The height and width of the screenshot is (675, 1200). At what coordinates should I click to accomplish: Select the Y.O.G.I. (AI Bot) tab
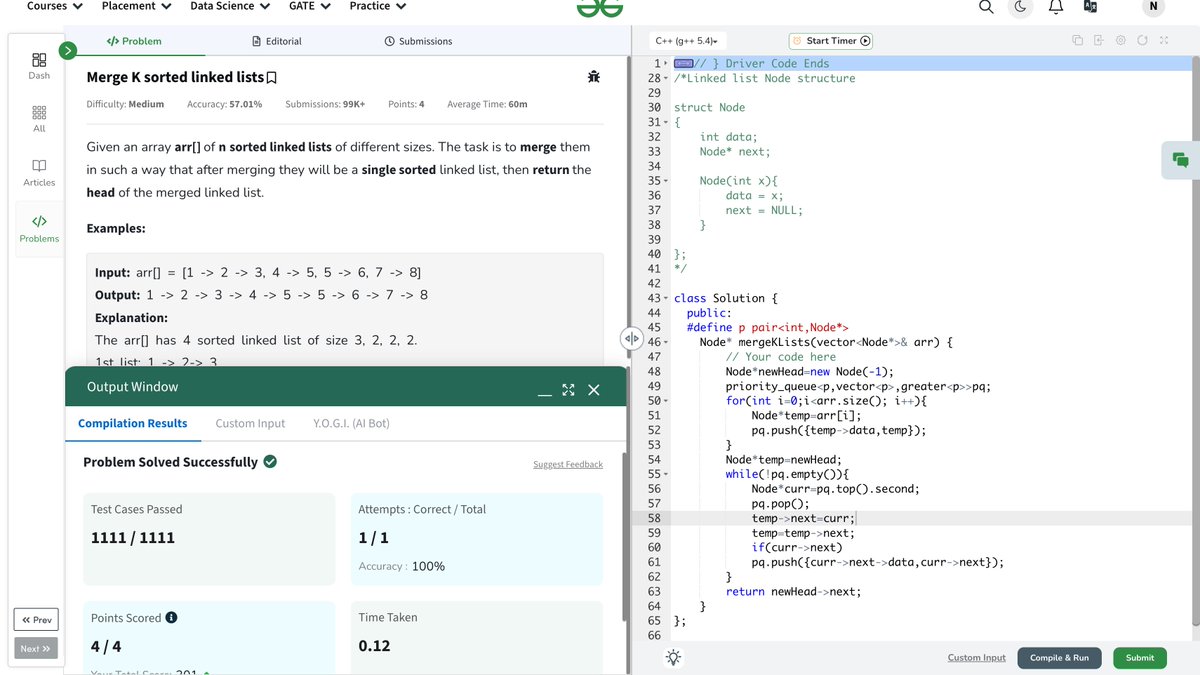[x=351, y=423]
